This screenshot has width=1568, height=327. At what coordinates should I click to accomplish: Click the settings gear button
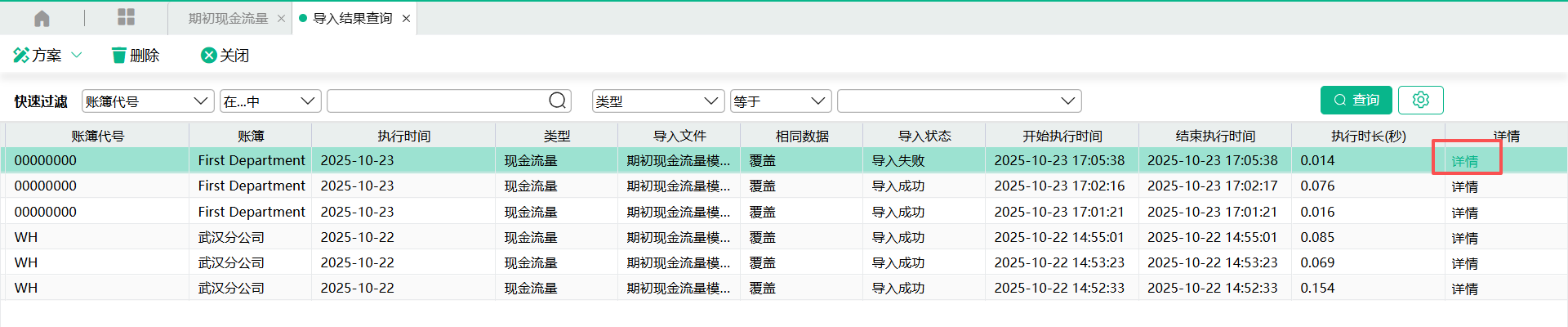click(x=1420, y=100)
